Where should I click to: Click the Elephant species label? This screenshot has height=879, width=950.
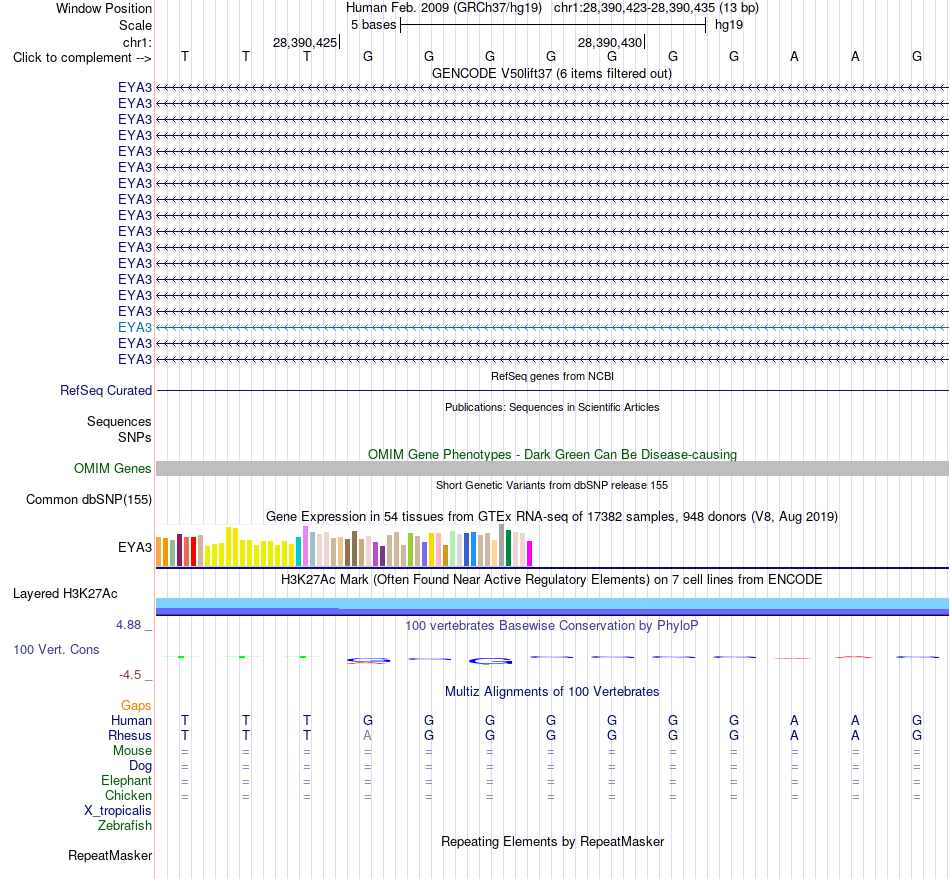click(127, 781)
